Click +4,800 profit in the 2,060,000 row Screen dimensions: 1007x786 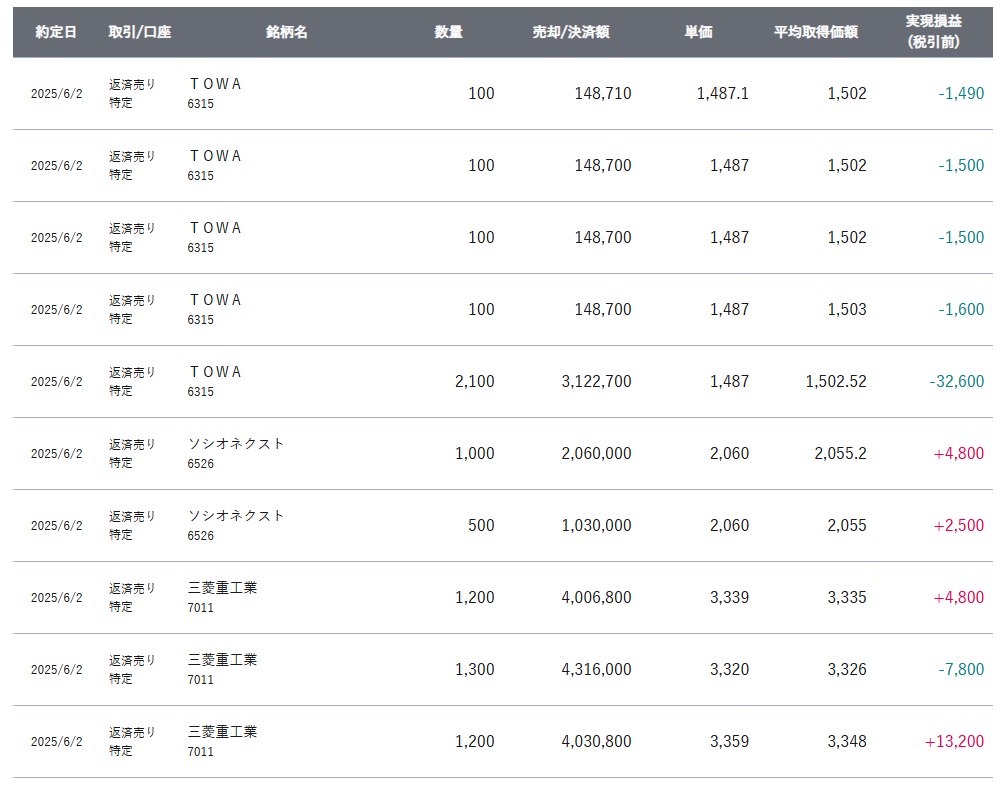pyautogui.click(x=958, y=453)
